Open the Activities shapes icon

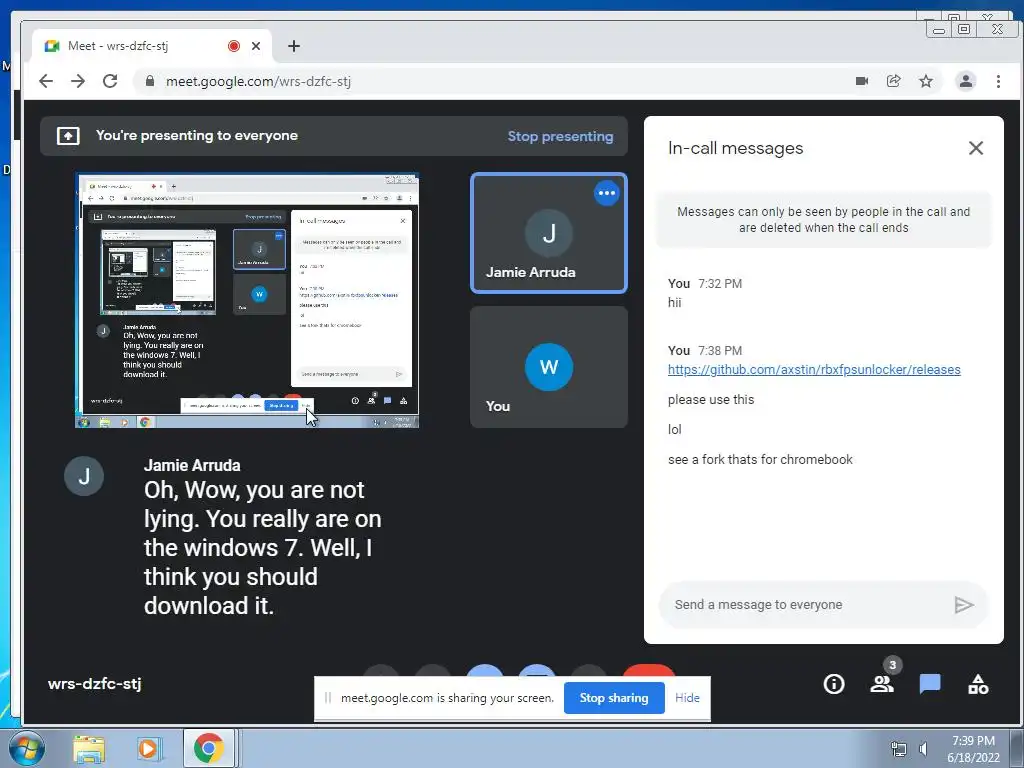point(978,684)
